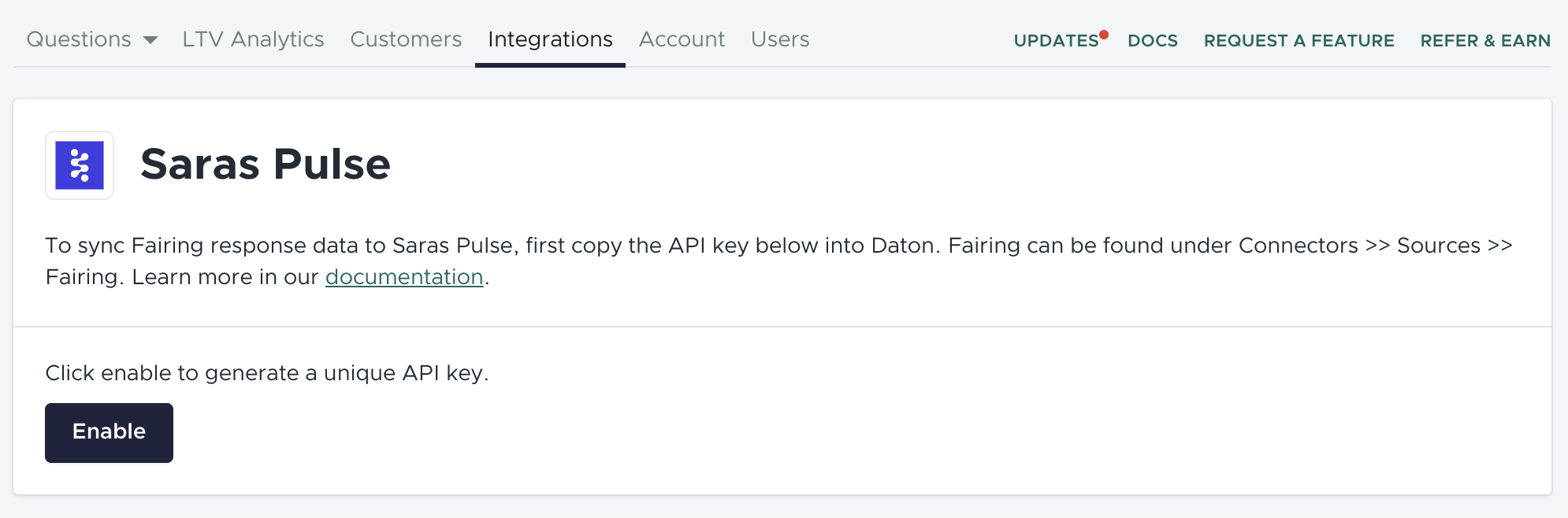Navigate to the Users tab
Screen dimensions: 1568x518
[780, 39]
